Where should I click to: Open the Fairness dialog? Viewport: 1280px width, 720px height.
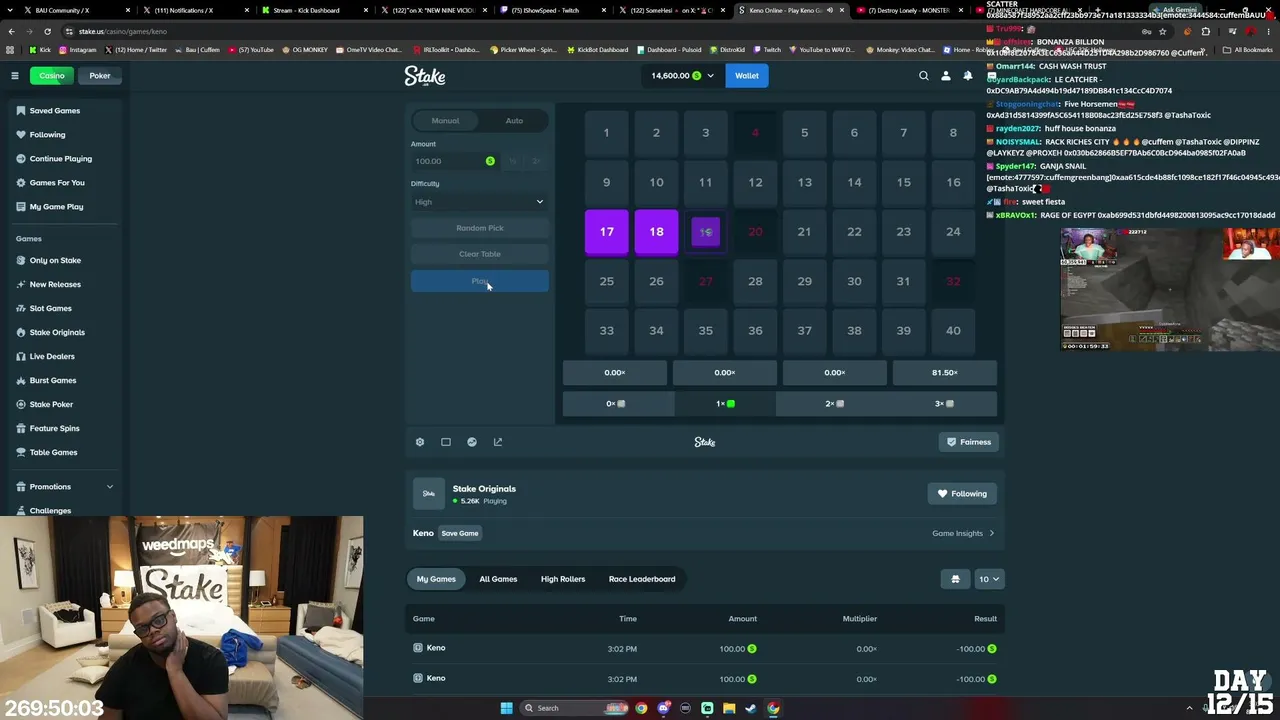(970, 442)
